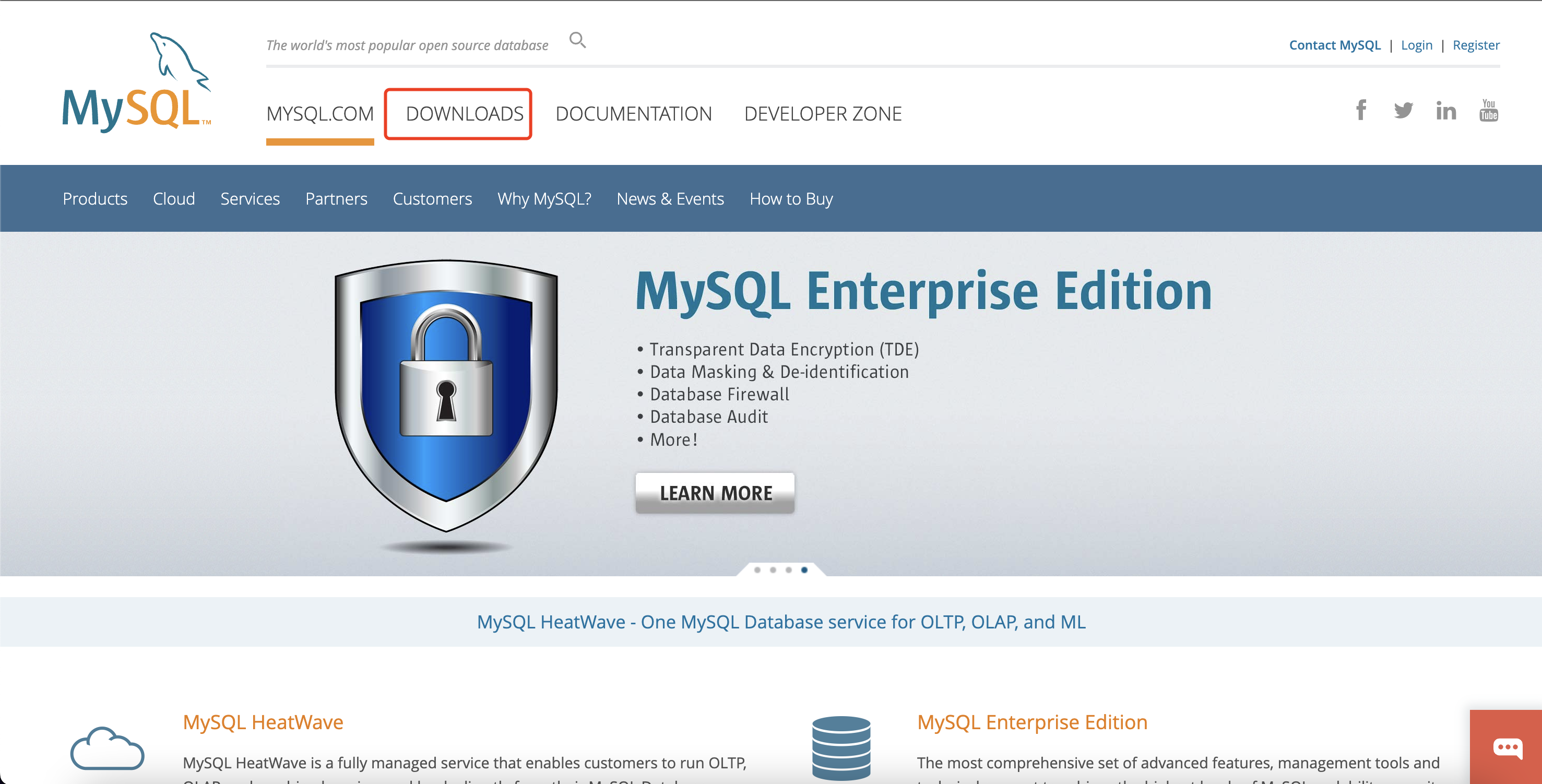Open the YouTube icon
Image resolution: width=1542 pixels, height=784 pixels.
1488,110
